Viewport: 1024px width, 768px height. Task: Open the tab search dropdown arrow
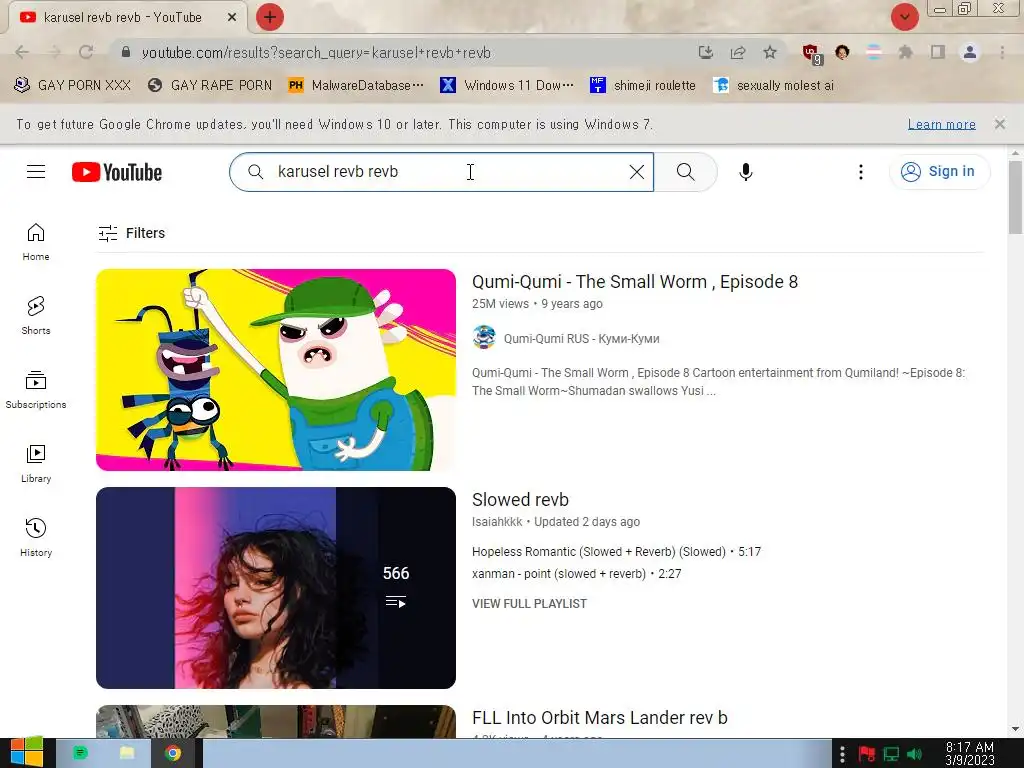(904, 17)
